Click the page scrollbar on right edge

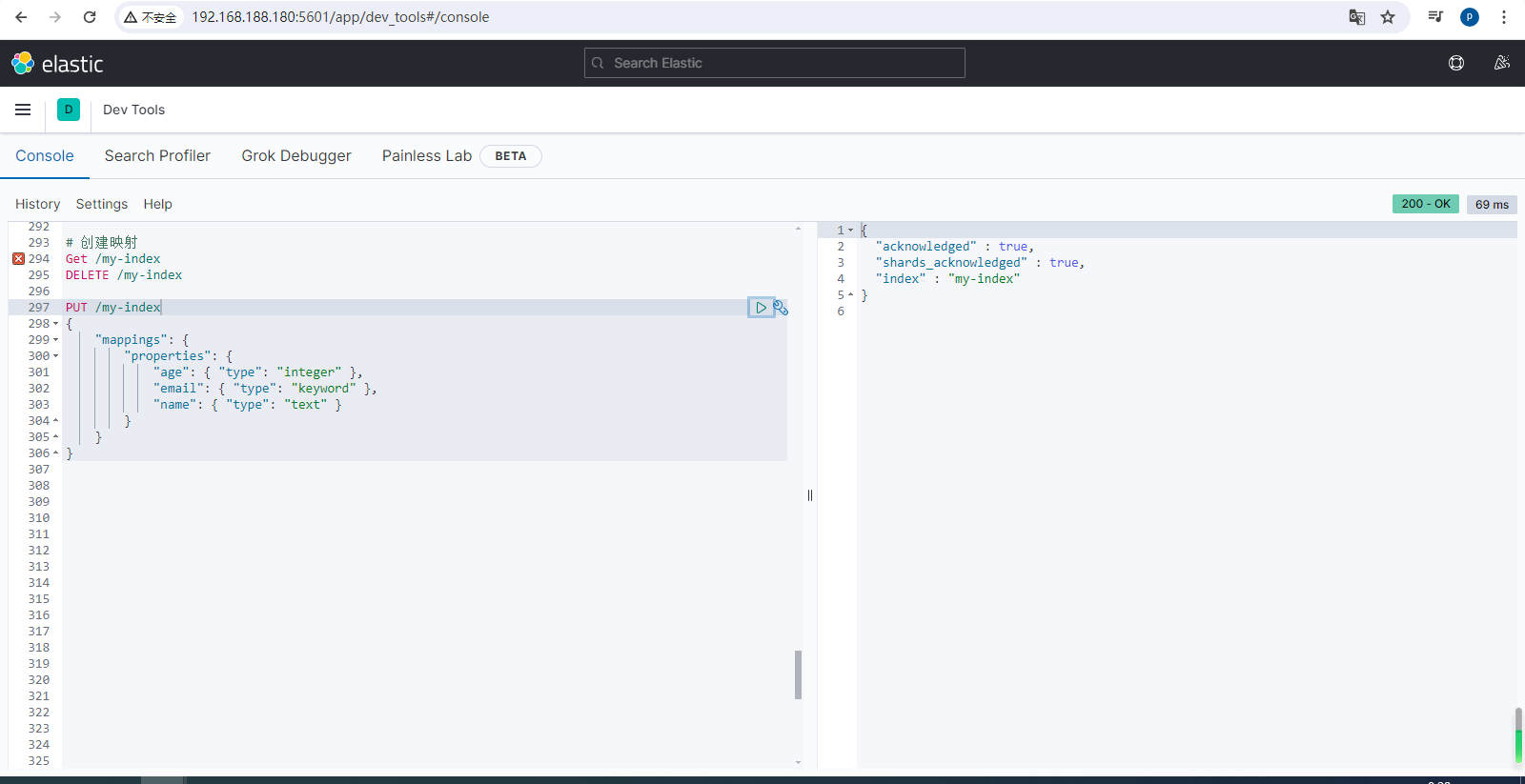[1518, 735]
